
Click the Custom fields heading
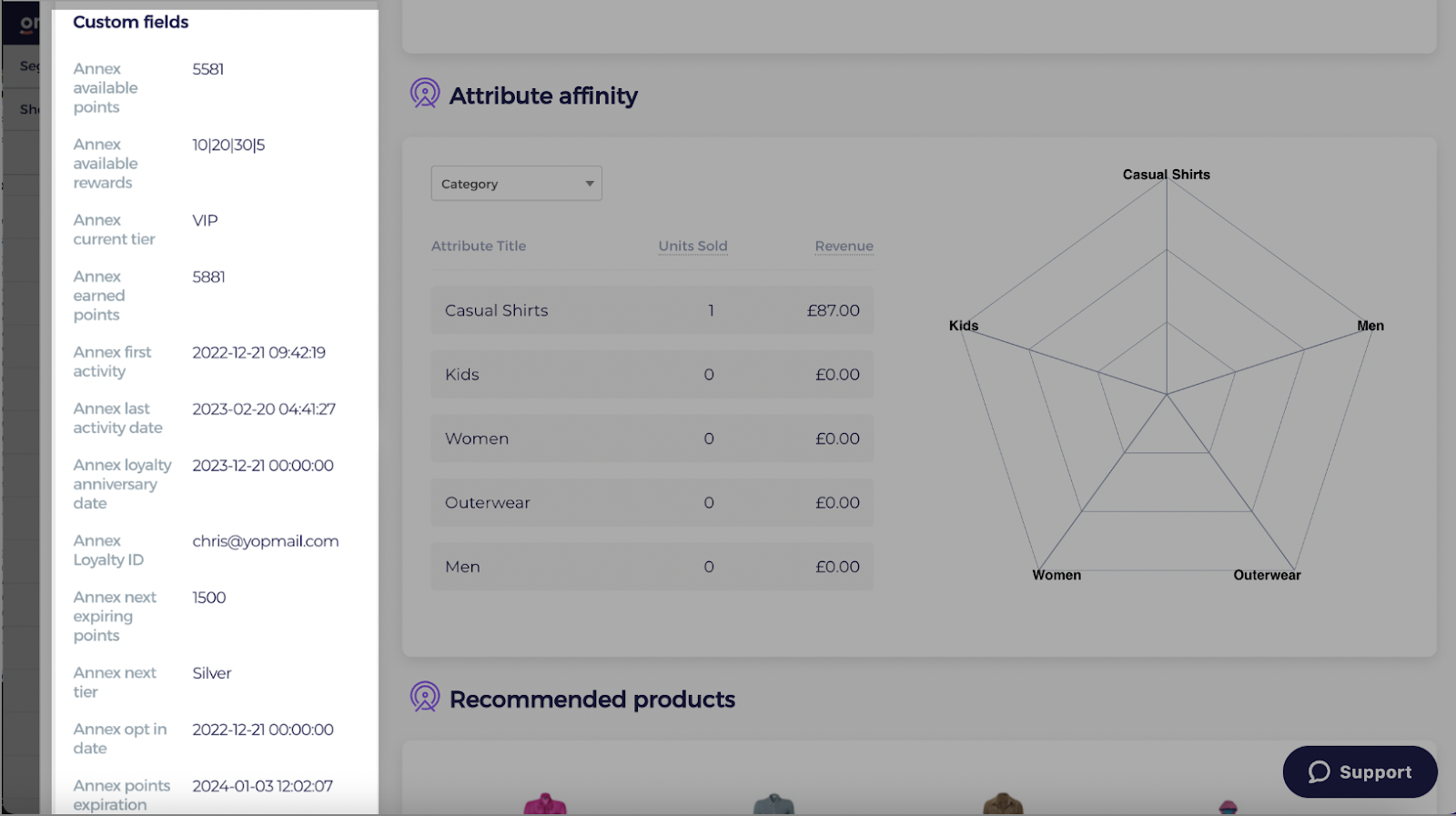[131, 22]
